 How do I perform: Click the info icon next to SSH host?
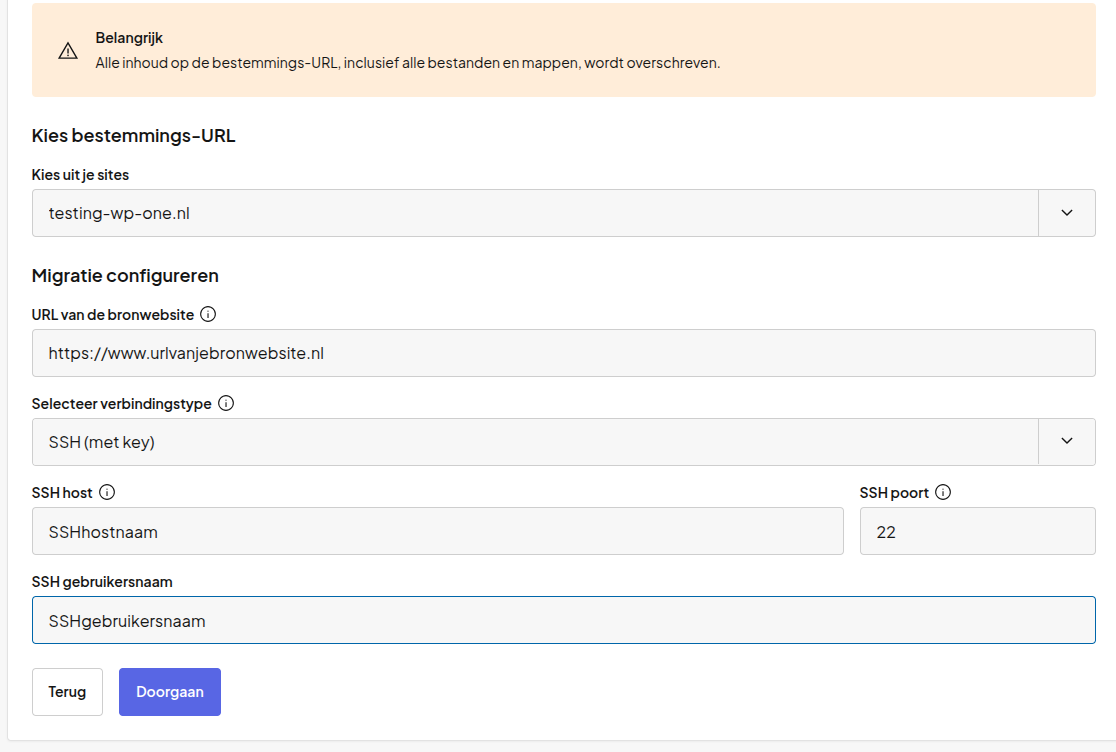[109, 492]
